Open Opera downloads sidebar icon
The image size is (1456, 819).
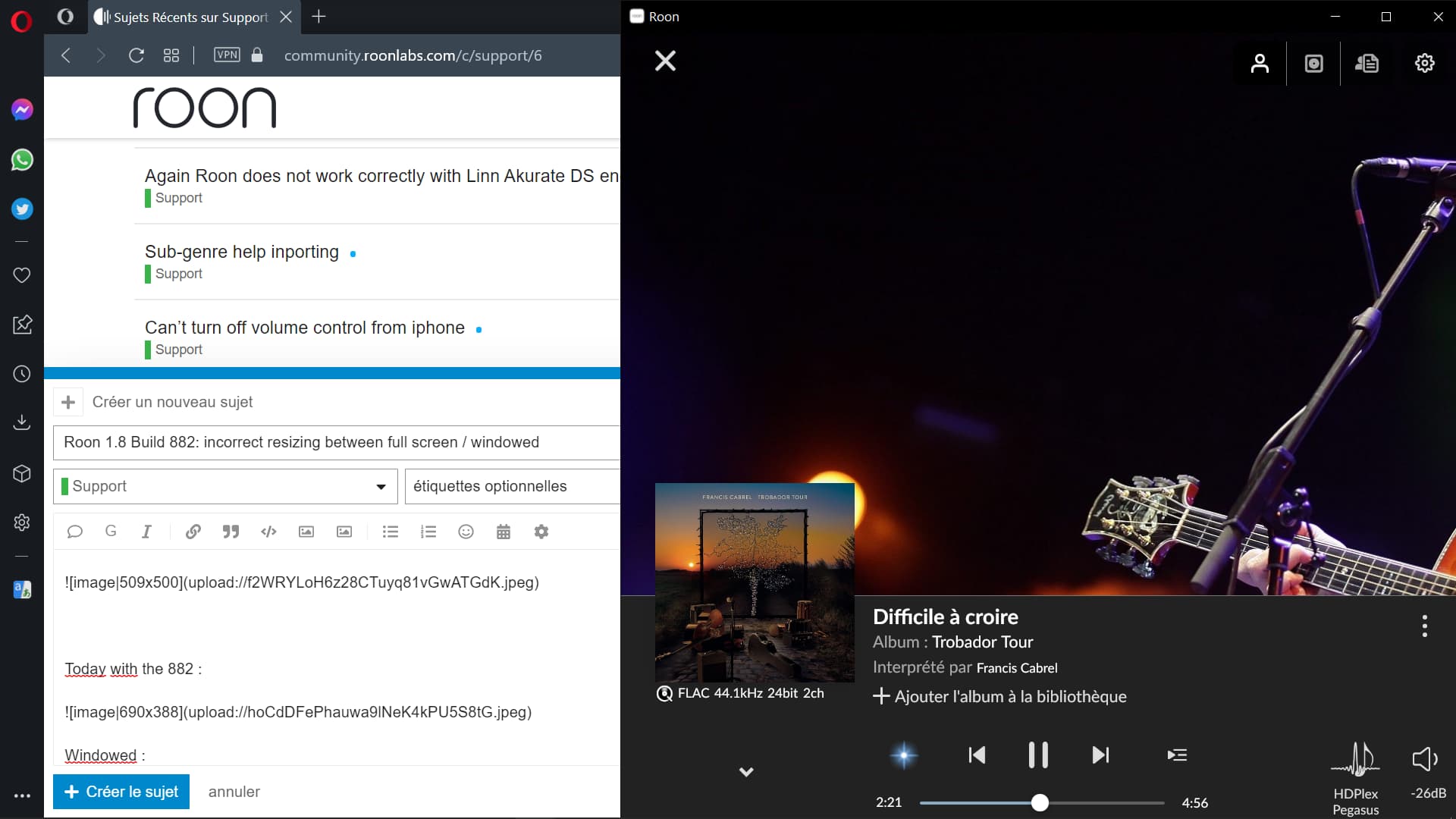pyautogui.click(x=22, y=422)
